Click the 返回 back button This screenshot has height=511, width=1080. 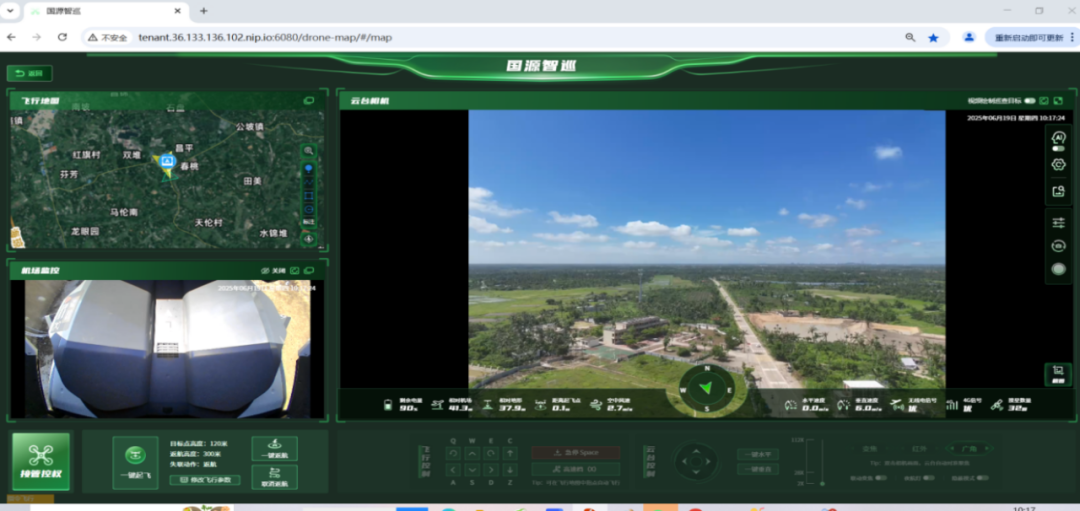tap(30, 73)
